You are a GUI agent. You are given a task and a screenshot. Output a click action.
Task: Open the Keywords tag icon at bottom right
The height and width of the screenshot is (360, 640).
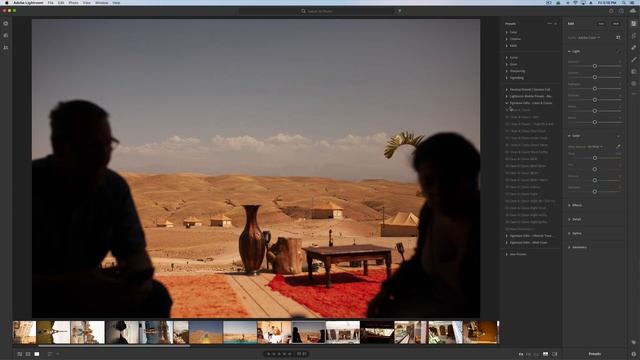tap(633, 342)
